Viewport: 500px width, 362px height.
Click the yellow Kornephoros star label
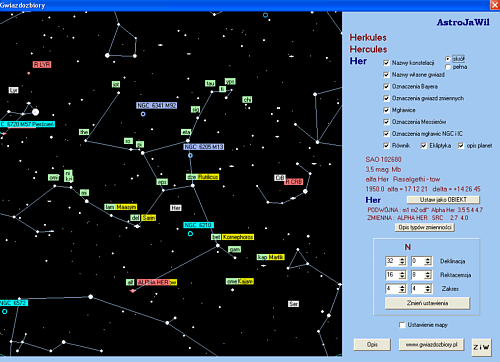(238, 237)
